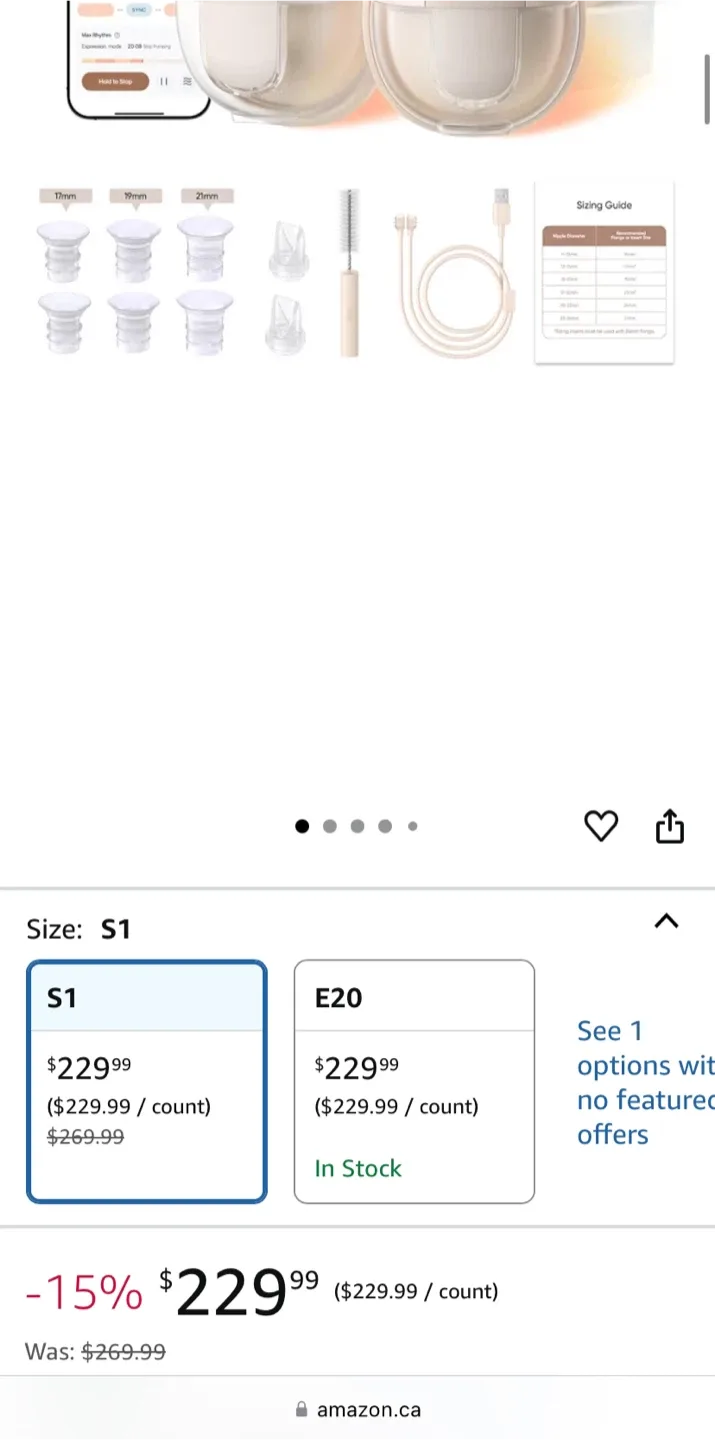715x1440 pixels.
Task: Share this product using the share icon
Action: click(x=669, y=826)
